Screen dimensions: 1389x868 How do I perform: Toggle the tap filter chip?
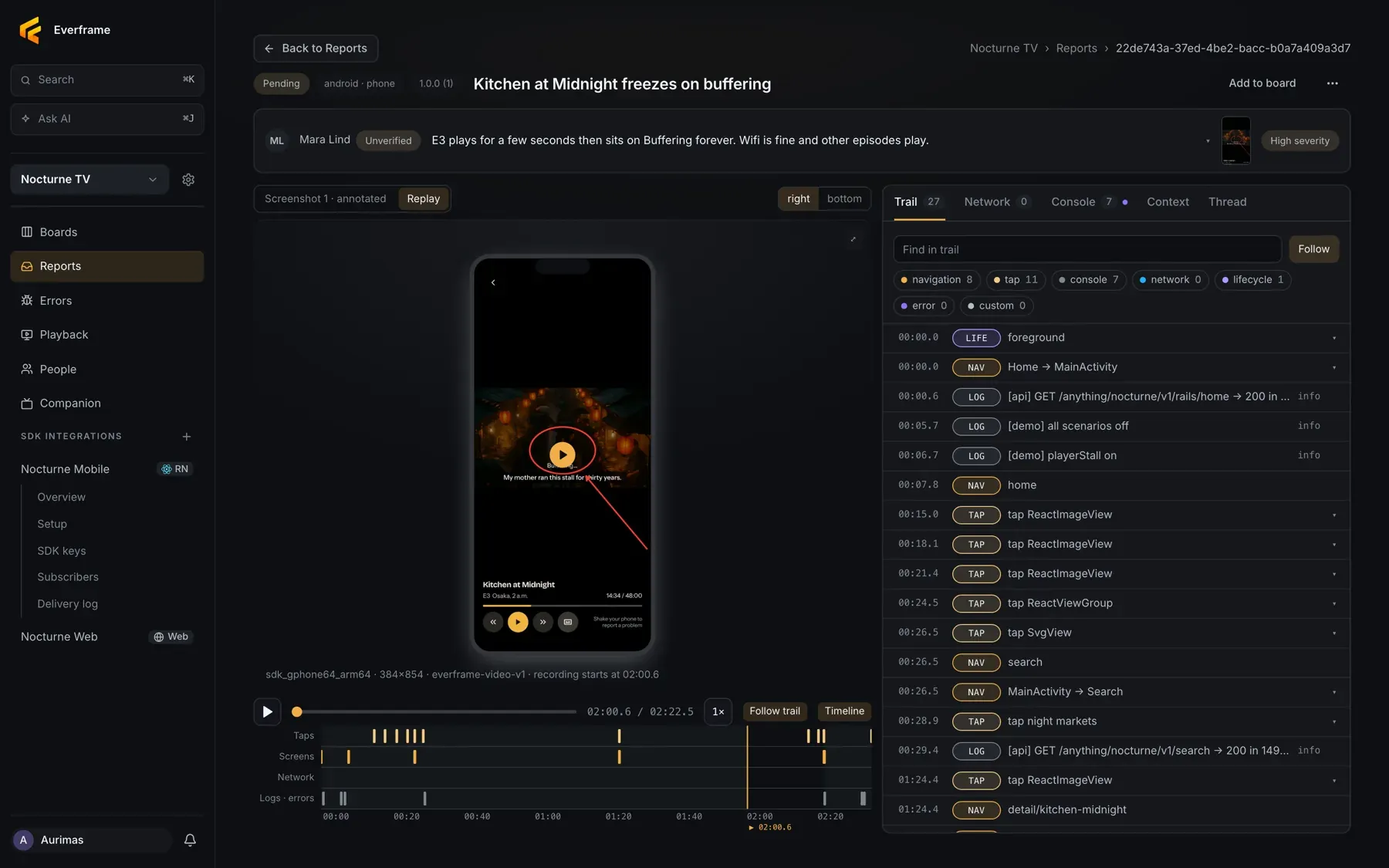[1016, 280]
